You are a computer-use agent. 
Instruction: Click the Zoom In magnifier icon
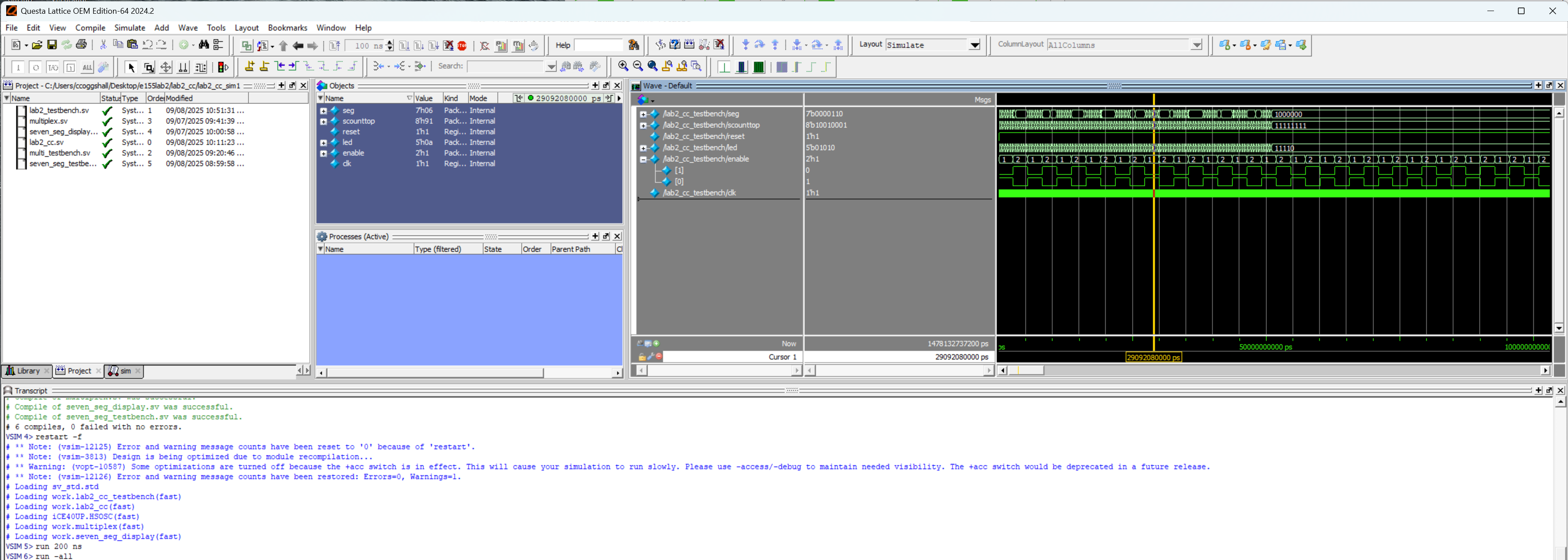pyautogui.click(x=623, y=66)
